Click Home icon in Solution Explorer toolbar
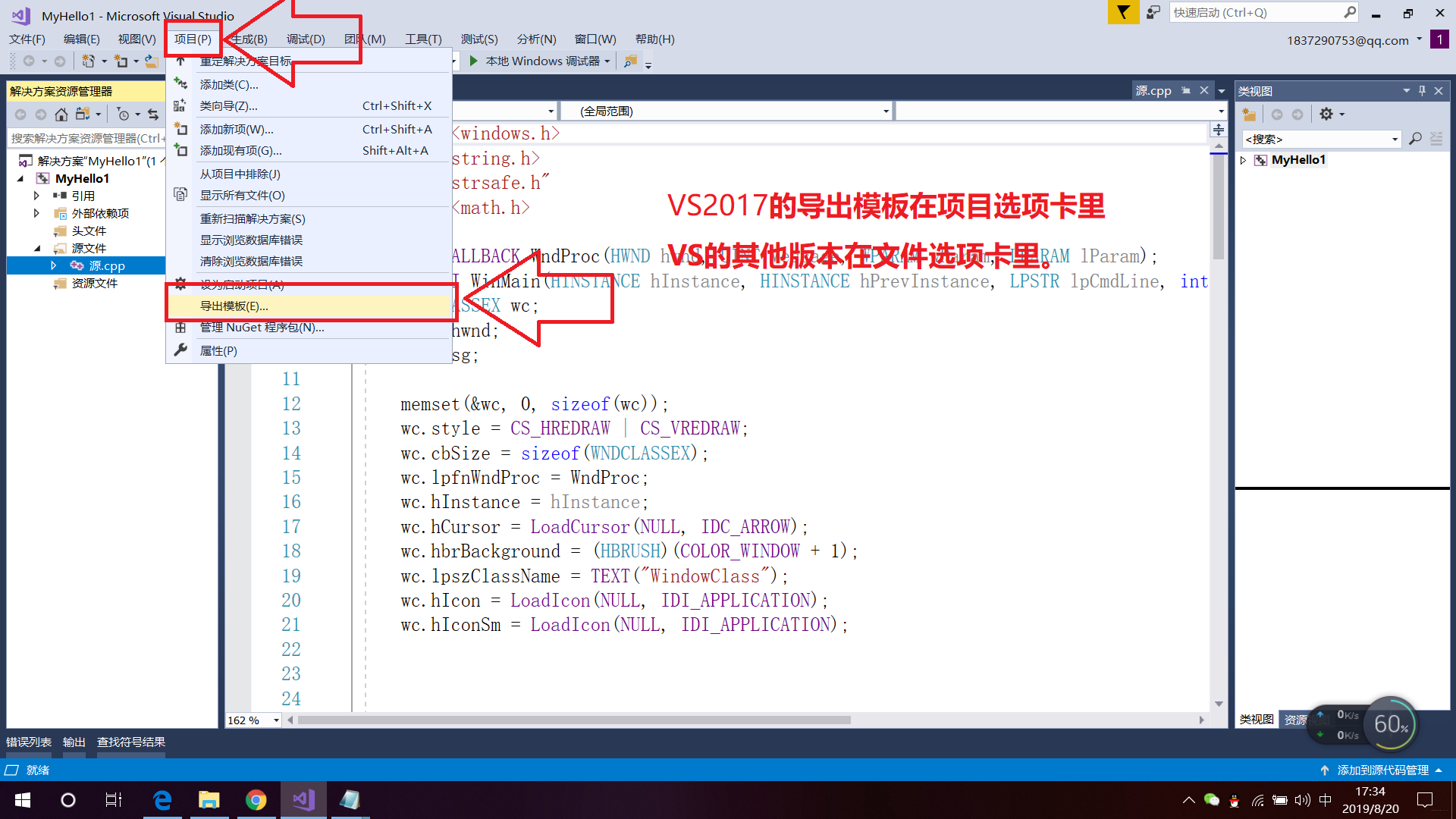 61,115
